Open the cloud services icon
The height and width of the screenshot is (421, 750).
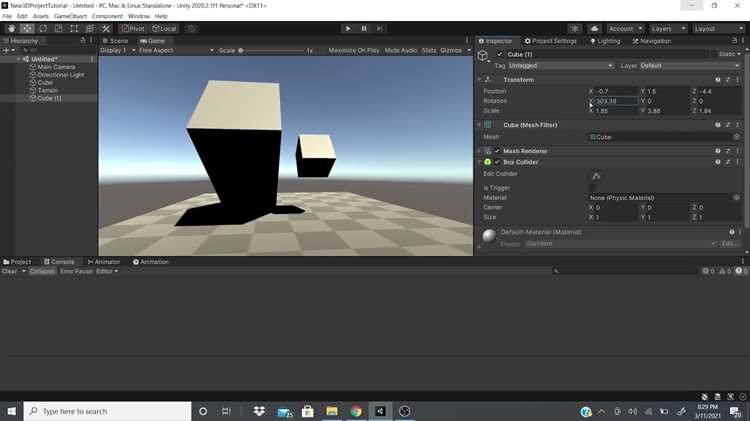click(x=594, y=29)
